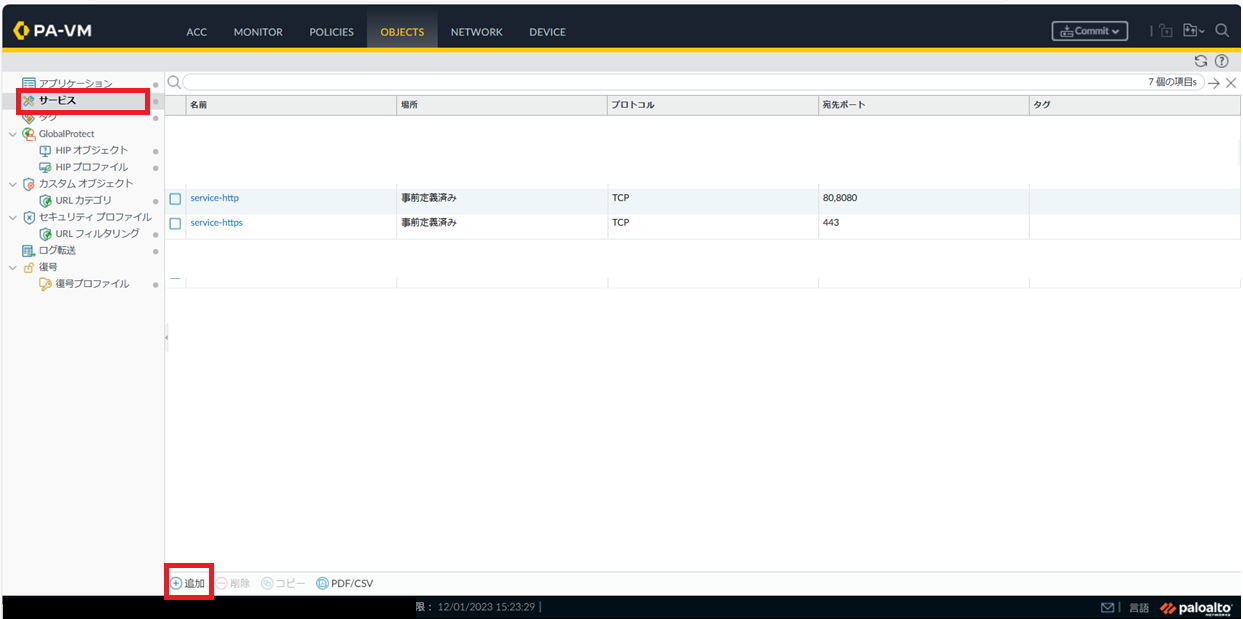
Task: Click the magnifier search icon in header
Action: 1222,31
